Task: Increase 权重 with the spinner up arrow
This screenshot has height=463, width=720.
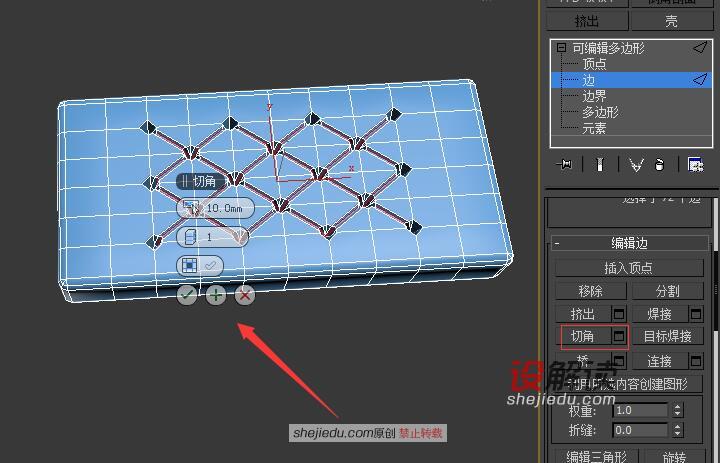Action: 678,407
